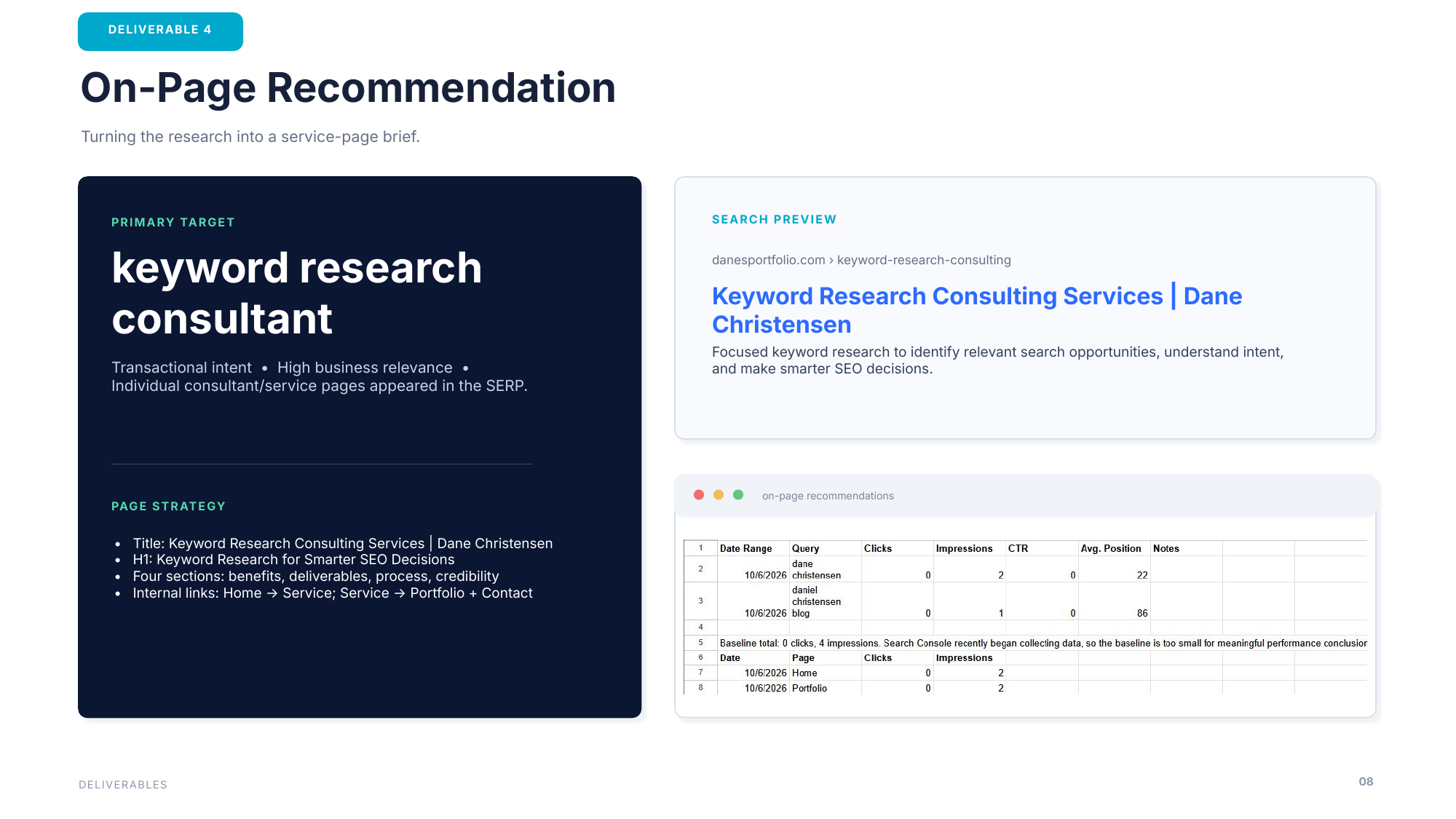Click the page number 08
This screenshot has width=1456, height=819.
coord(1366,781)
